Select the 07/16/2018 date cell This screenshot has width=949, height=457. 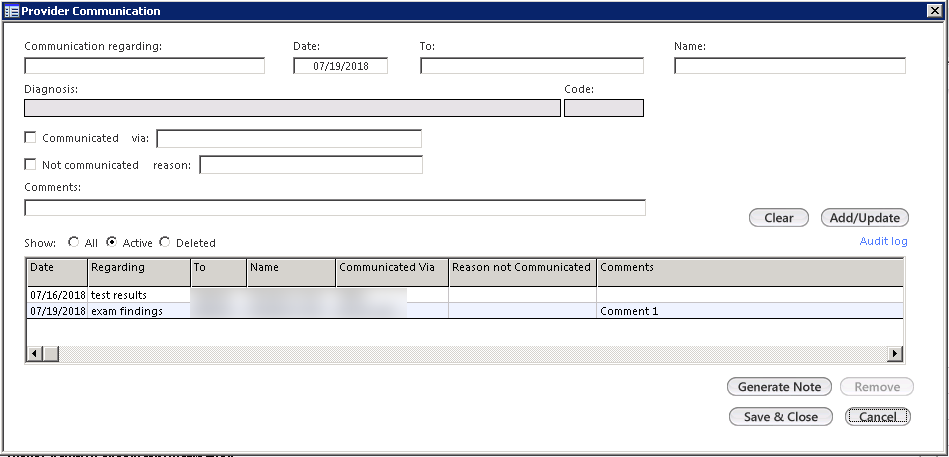57,295
